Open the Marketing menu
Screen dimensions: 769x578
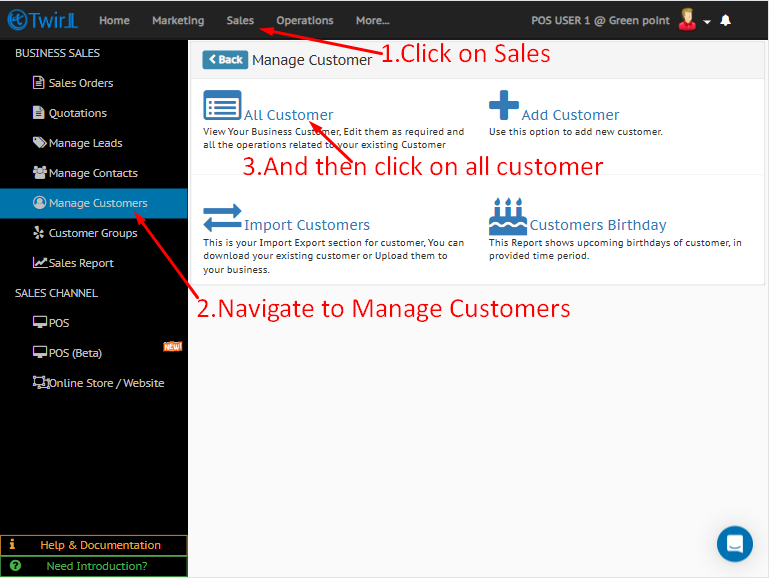point(178,20)
